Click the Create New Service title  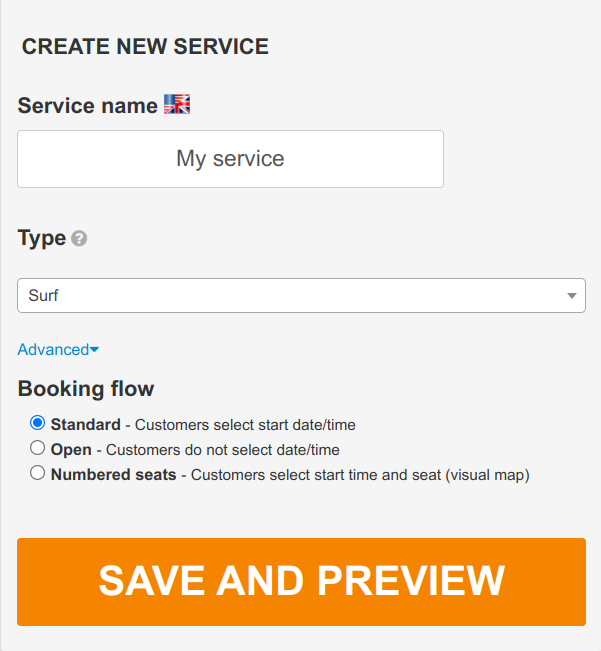coord(145,46)
